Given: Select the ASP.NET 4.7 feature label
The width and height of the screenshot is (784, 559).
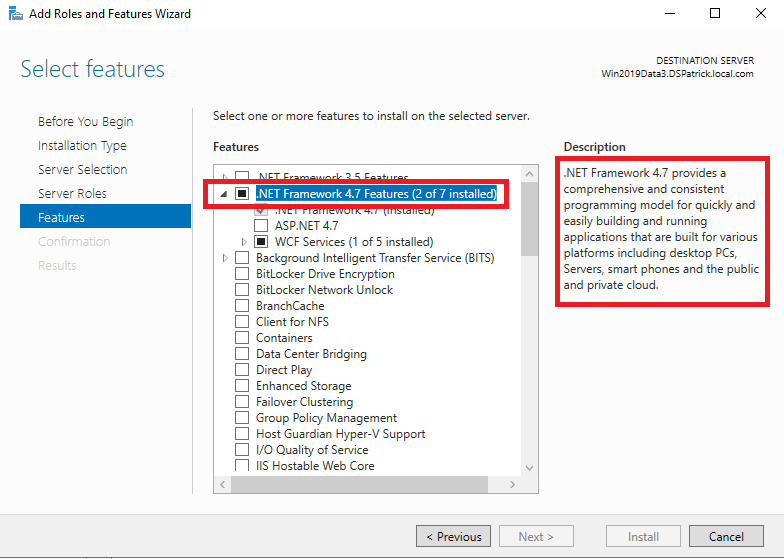Looking at the screenshot, I should click(x=306, y=226).
